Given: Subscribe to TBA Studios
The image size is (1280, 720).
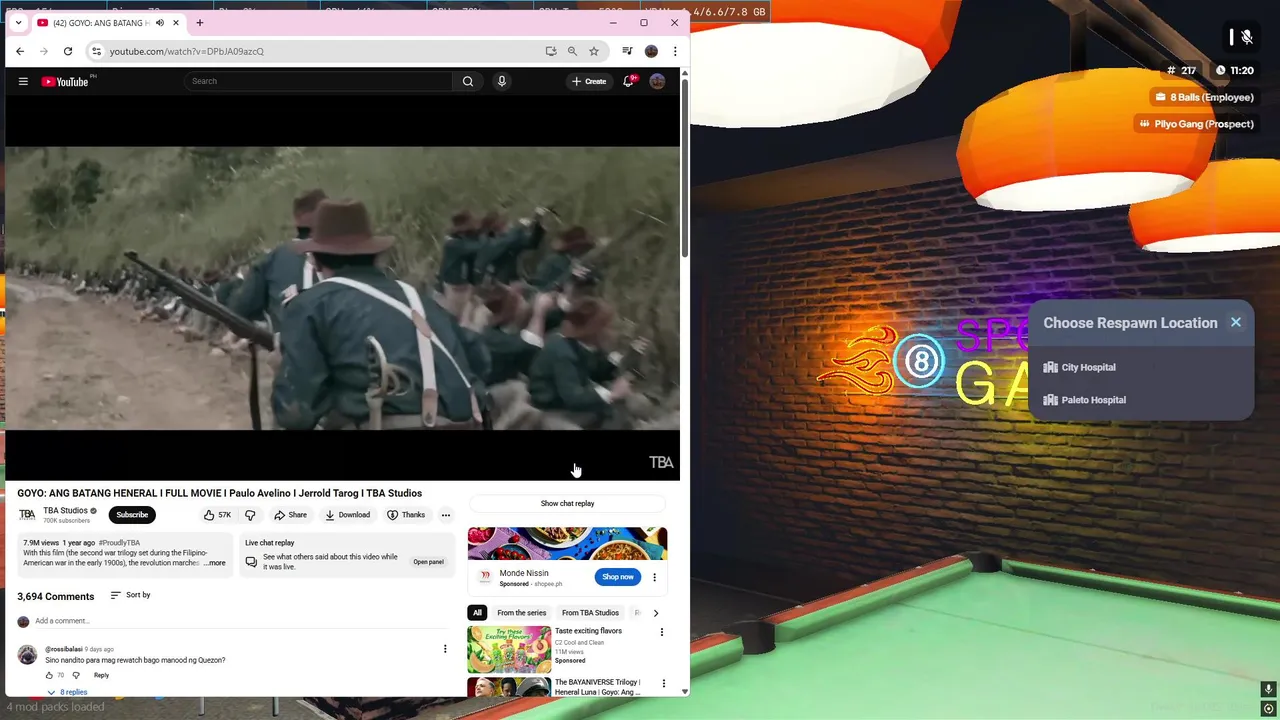Looking at the screenshot, I should point(132,515).
